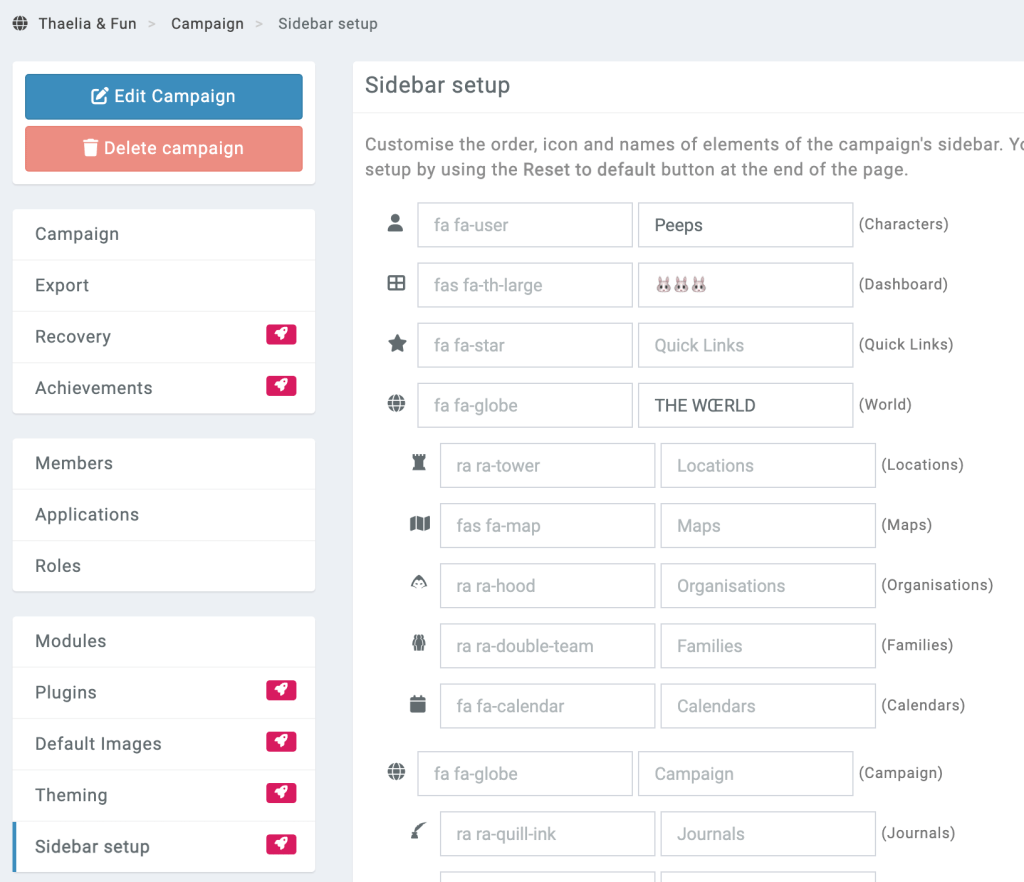Select Export from the sidebar menu
This screenshot has width=1024, height=882.
(61, 285)
